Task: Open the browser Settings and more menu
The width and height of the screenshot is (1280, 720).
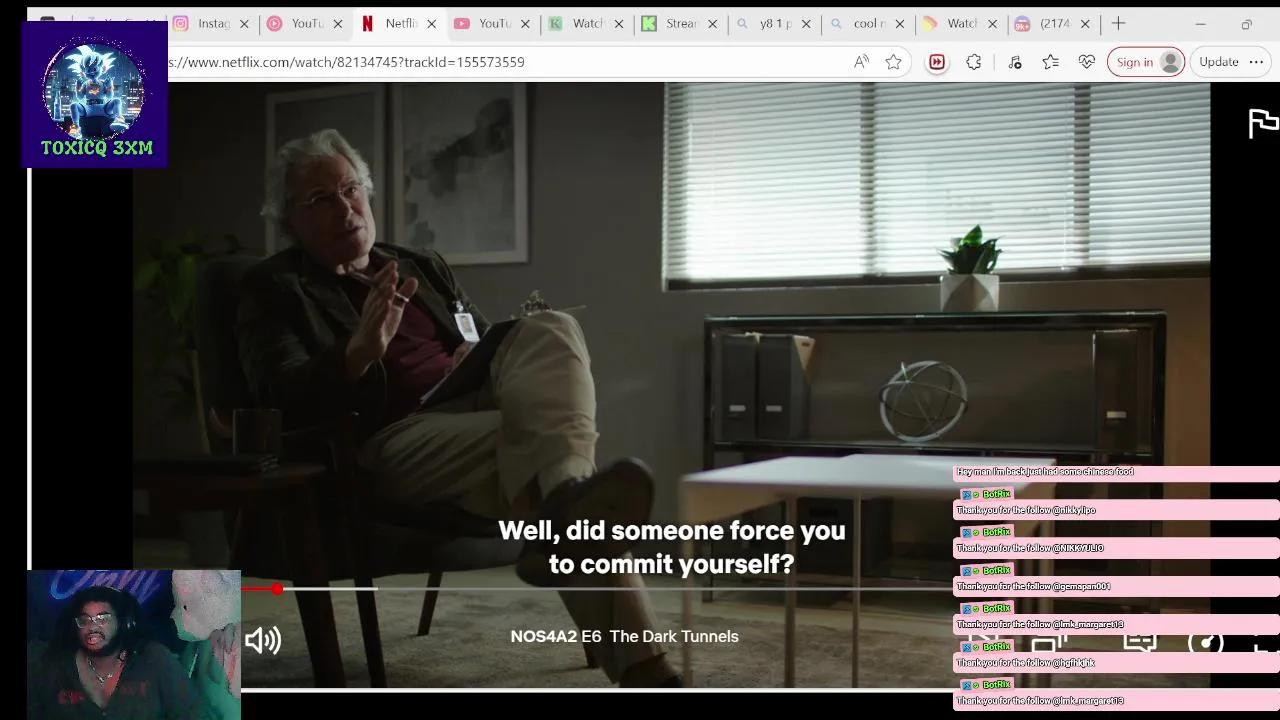Action: coord(1256,62)
